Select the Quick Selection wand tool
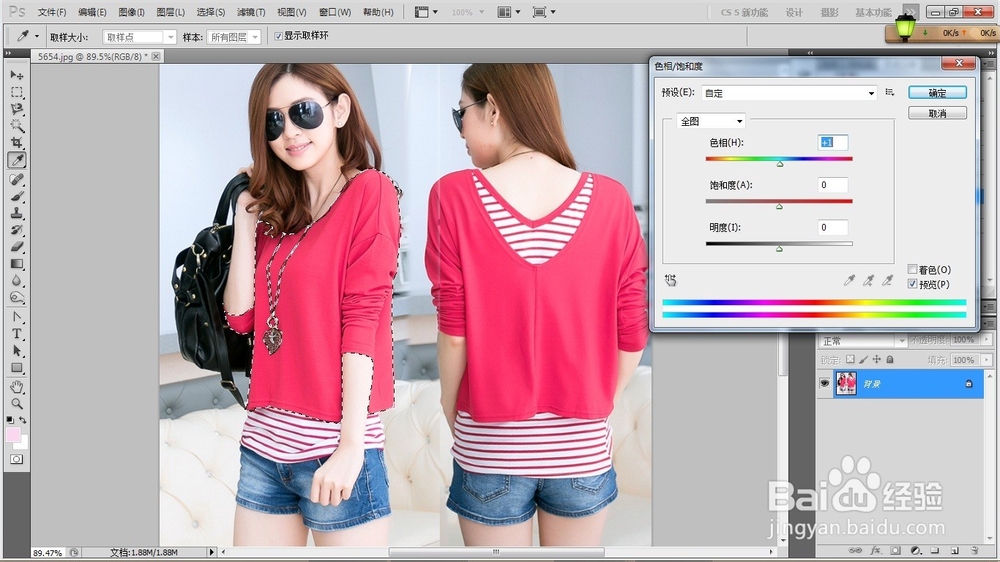This screenshot has width=1000, height=562. (17, 126)
